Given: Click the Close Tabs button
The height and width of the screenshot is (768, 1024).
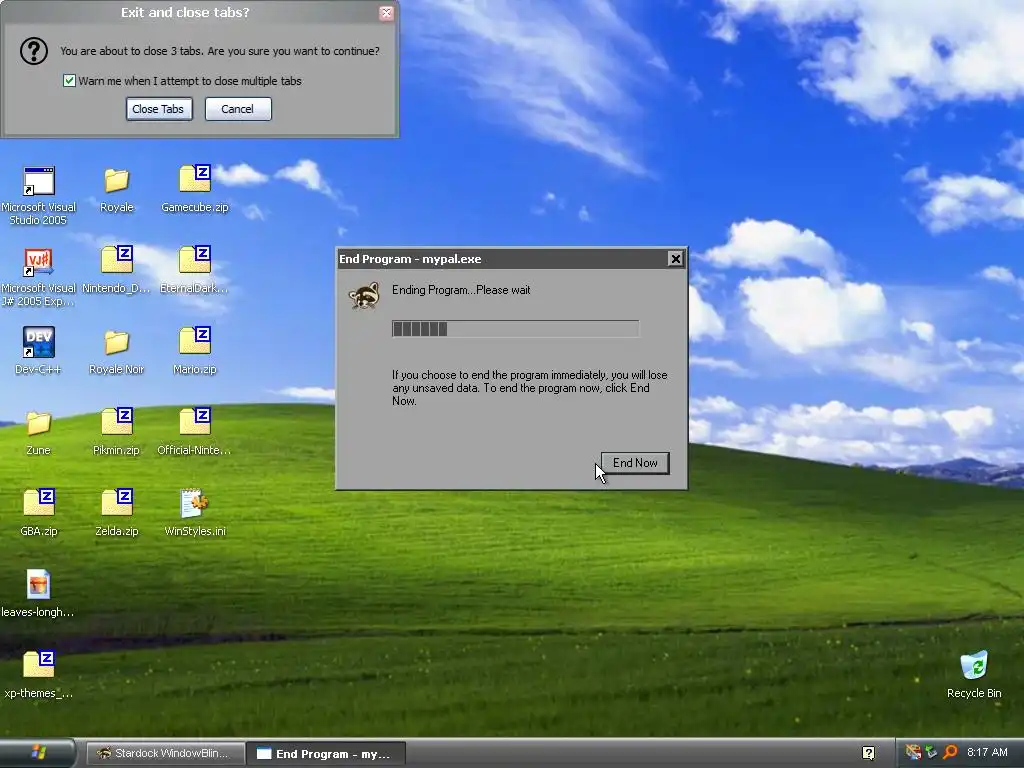Looking at the screenshot, I should click(159, 109).
